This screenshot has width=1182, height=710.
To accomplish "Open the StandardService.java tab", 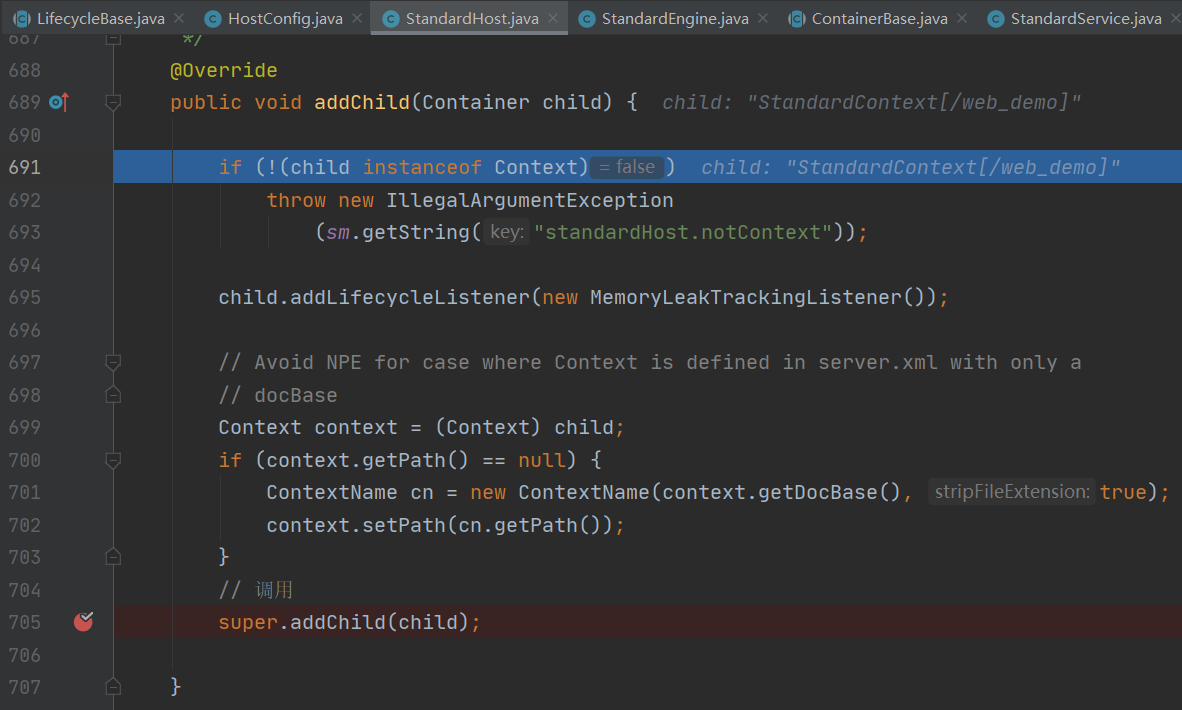I will click(1086, 18).
